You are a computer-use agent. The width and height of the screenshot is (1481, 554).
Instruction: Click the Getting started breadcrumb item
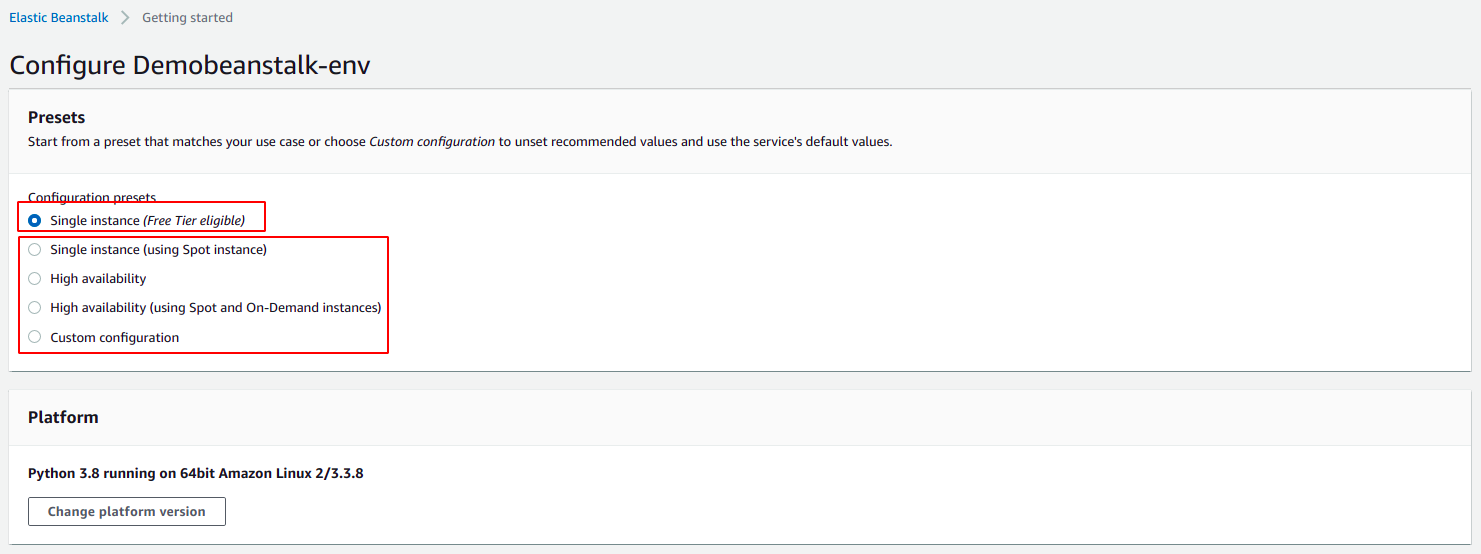click(187, 17)
